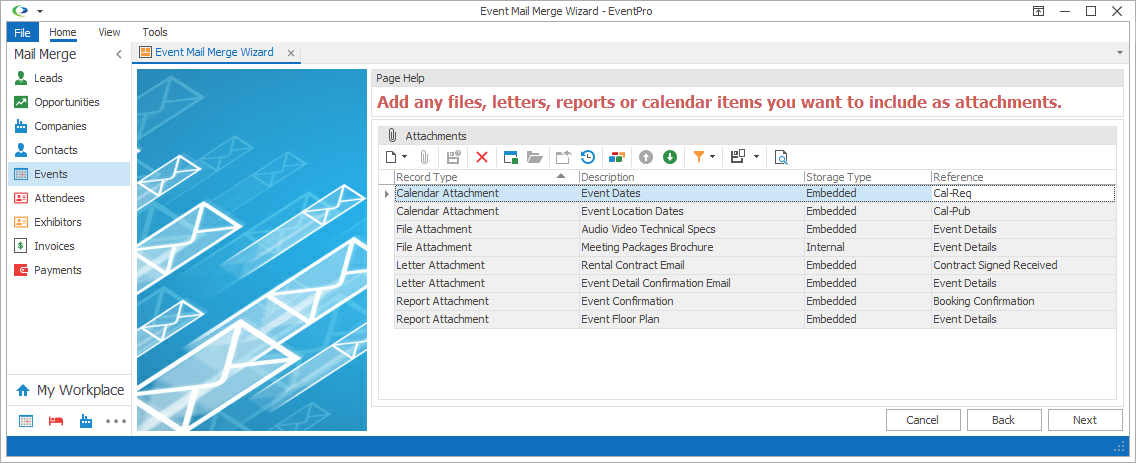Sort by Description column header
Image resolution: width=1136 pixels, height=463 pixels.
[x=692, y=177]
